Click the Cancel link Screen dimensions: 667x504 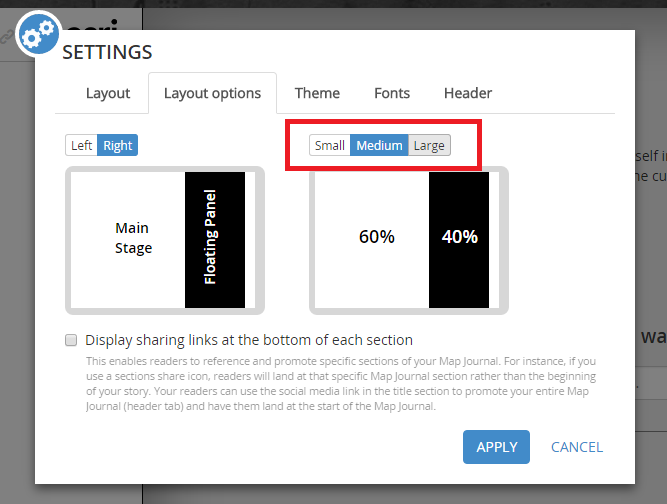577,447
